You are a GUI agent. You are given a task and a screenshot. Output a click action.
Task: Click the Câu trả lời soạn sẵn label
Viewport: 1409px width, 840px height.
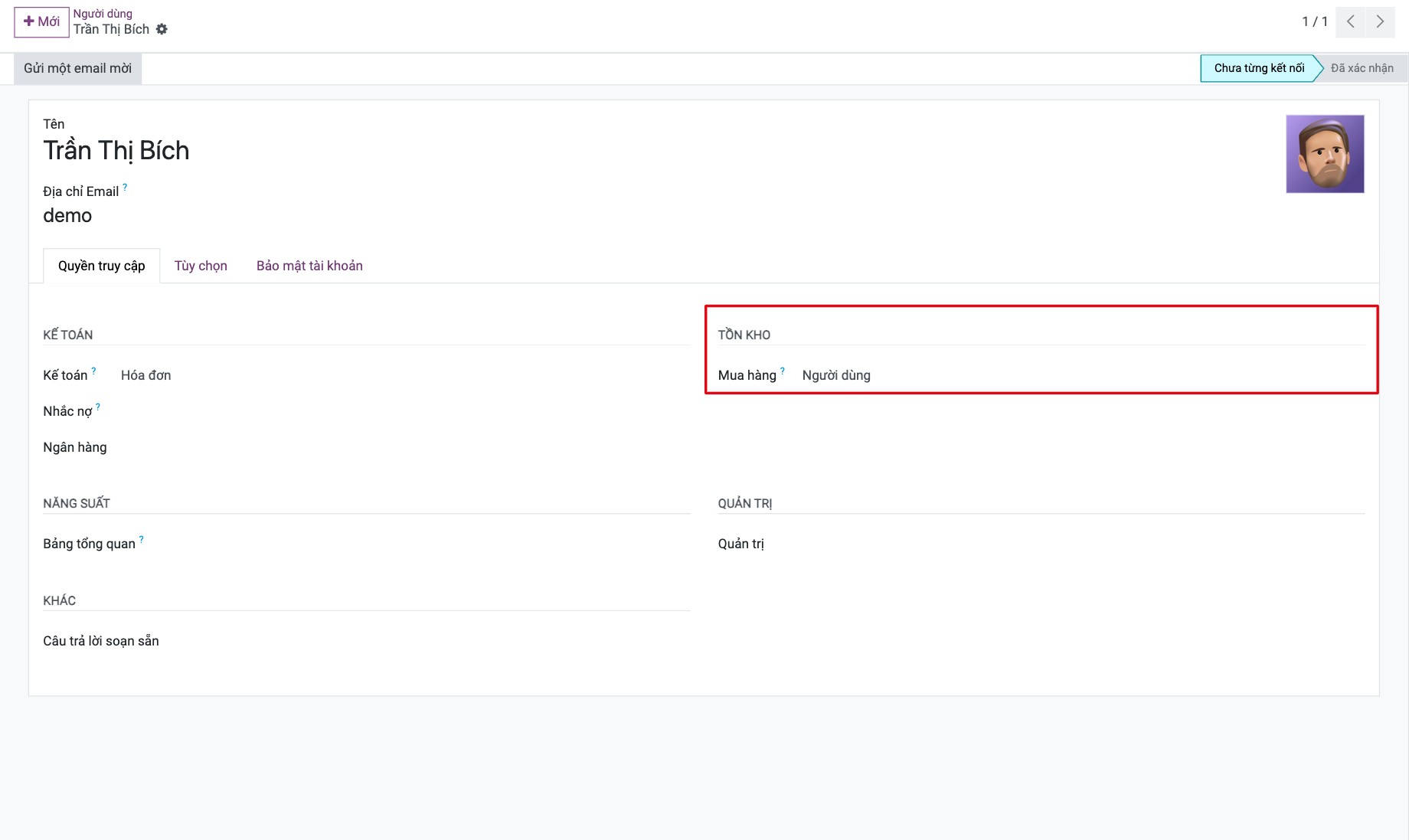coord(101,641)
